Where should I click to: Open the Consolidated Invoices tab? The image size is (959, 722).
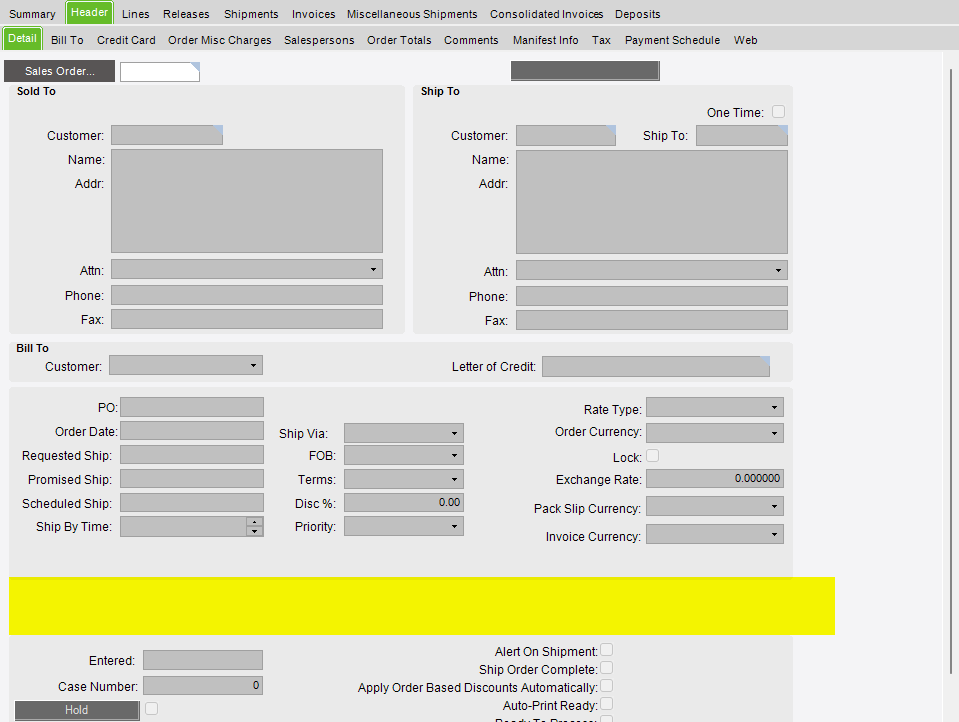pos(546,14)
